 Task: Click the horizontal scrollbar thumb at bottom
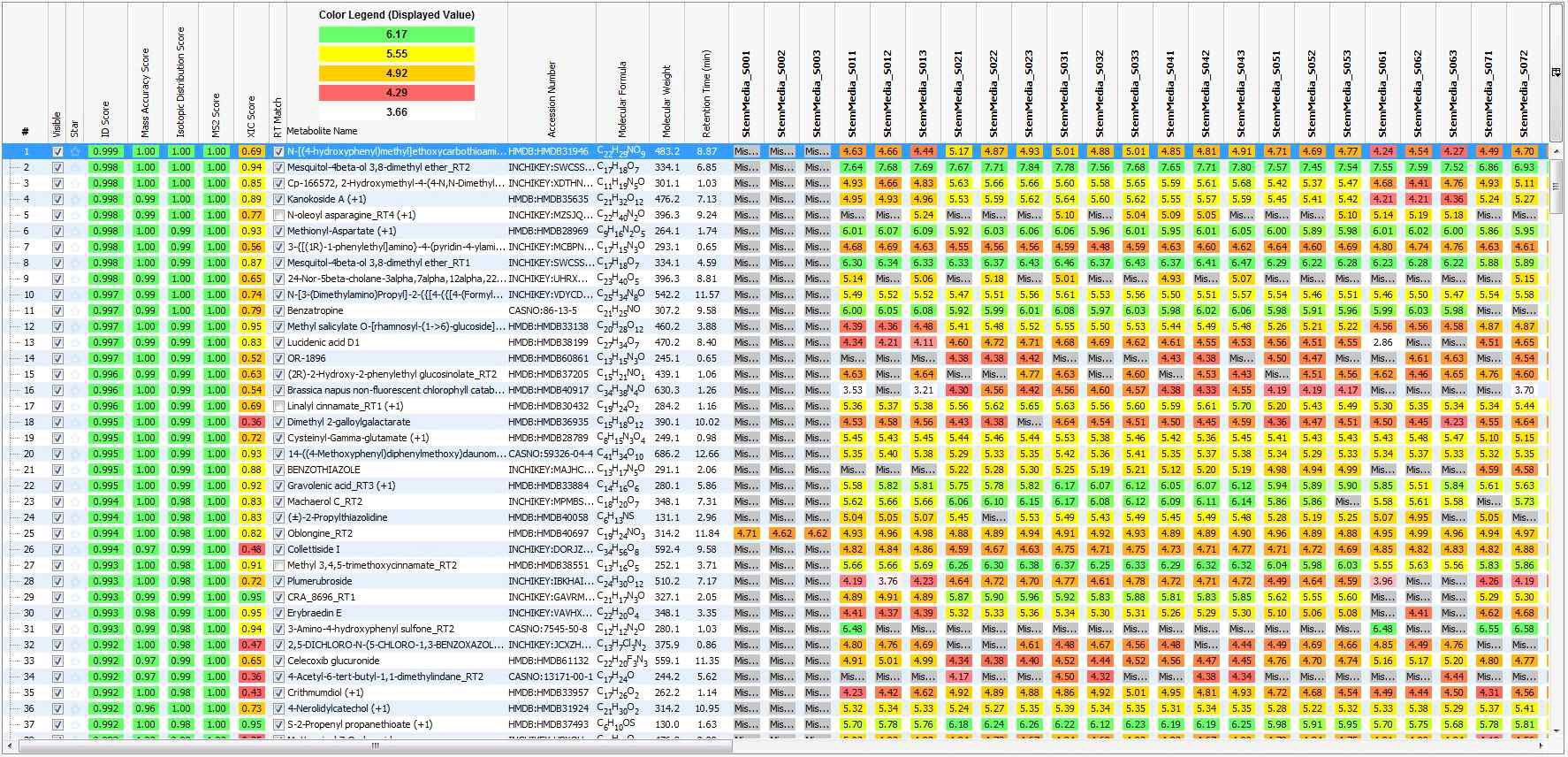click(x=374, y=746)
